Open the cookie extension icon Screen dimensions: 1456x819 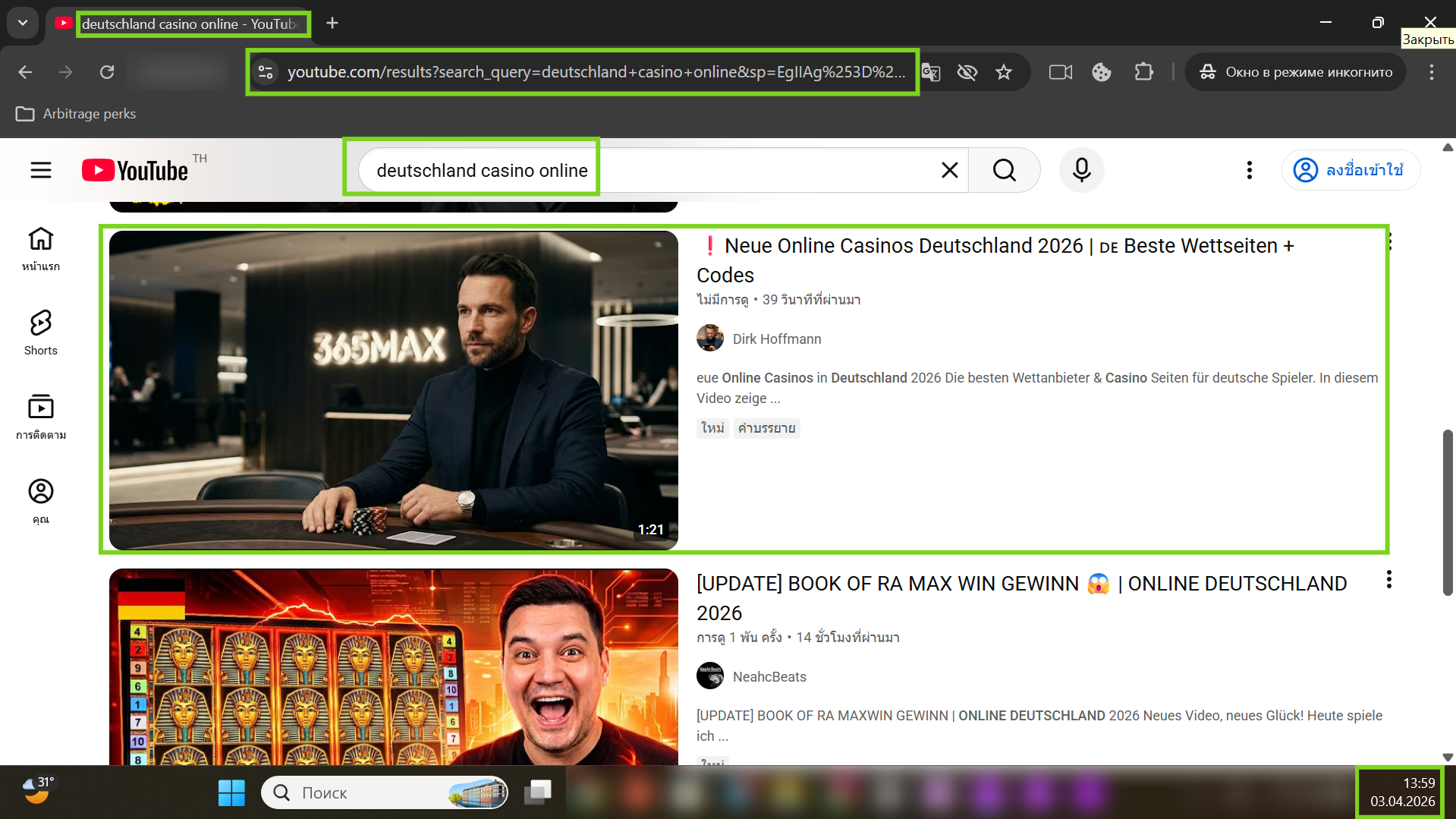[x=1102, y=72]
